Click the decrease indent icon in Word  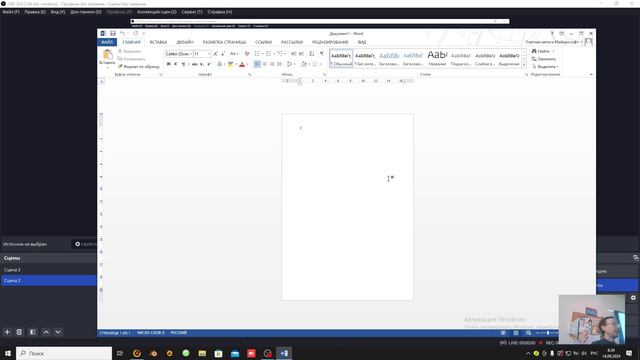click(x=293, y=54)
